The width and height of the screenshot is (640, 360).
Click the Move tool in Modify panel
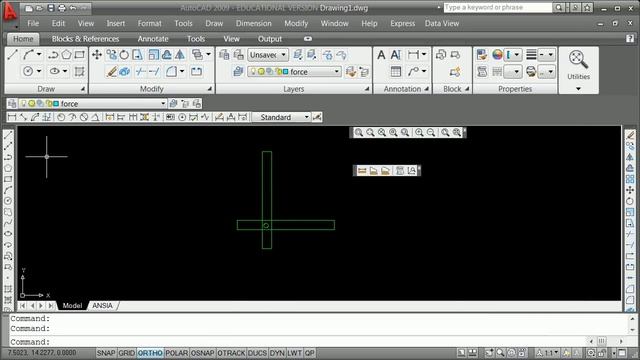click(x=97, y=54)
